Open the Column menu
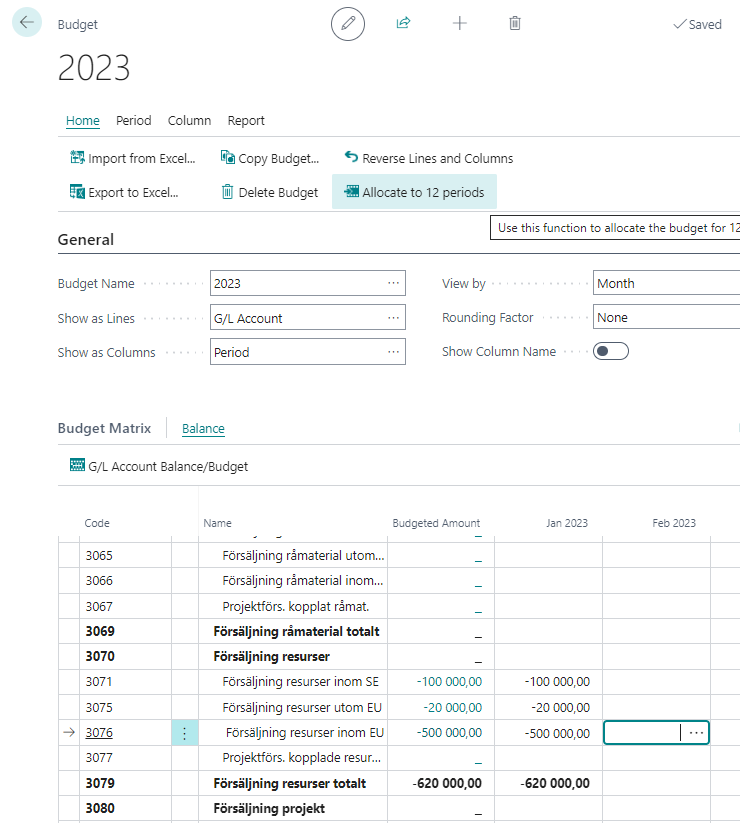The image size is (740, 823). point(189,121)
